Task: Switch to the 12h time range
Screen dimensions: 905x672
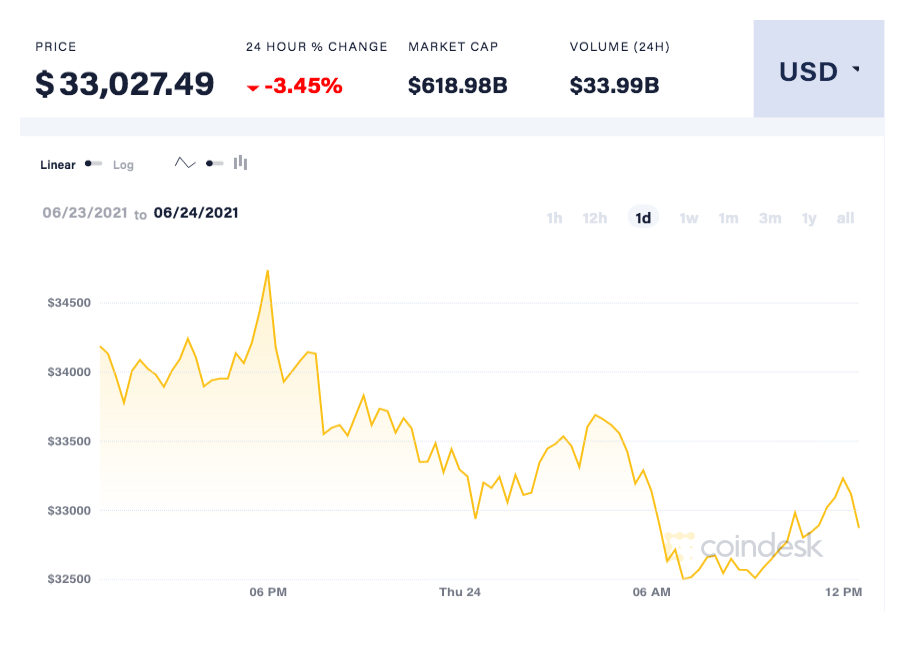Action: 595,218
